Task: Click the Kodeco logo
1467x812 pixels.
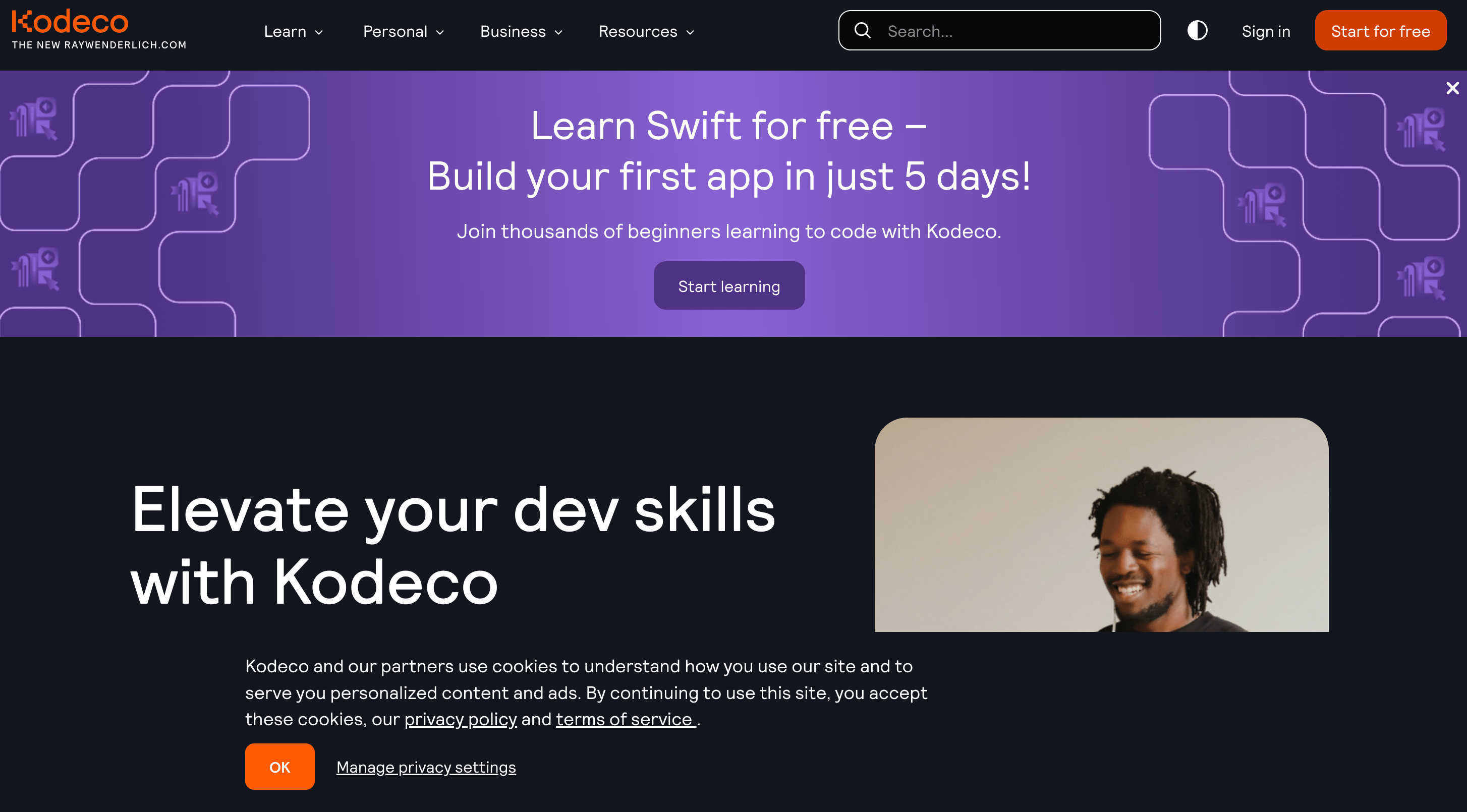Action: tap(70, 22)
